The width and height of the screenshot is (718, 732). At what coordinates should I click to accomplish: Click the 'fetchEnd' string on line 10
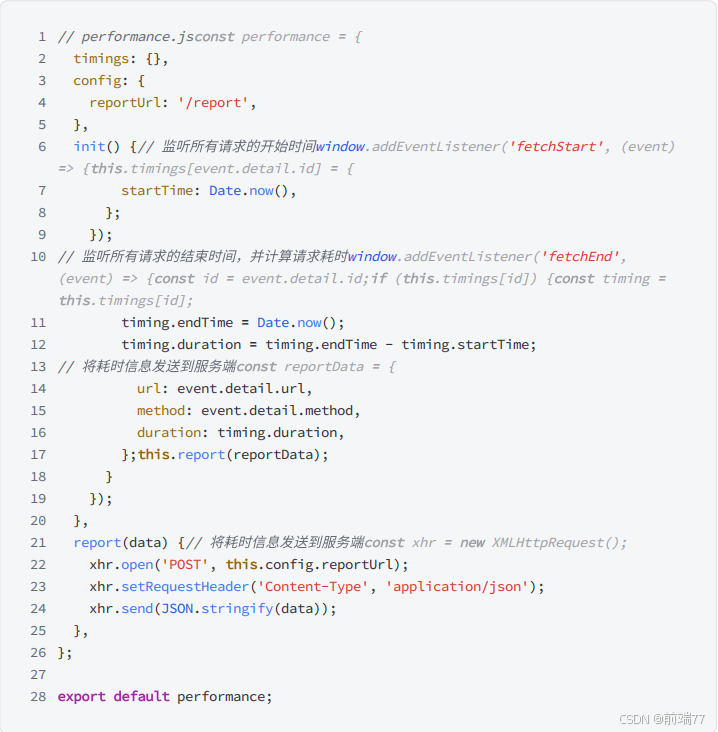pyautogui.click(x=580, y=256)
